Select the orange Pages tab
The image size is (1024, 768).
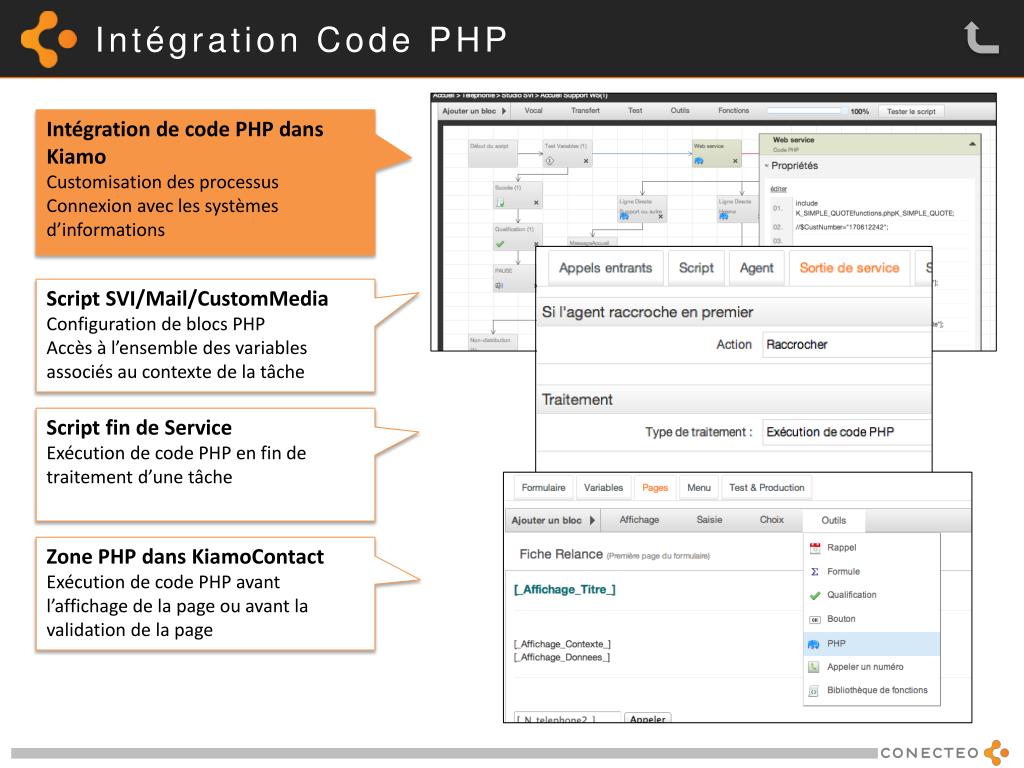coord(654,488)
